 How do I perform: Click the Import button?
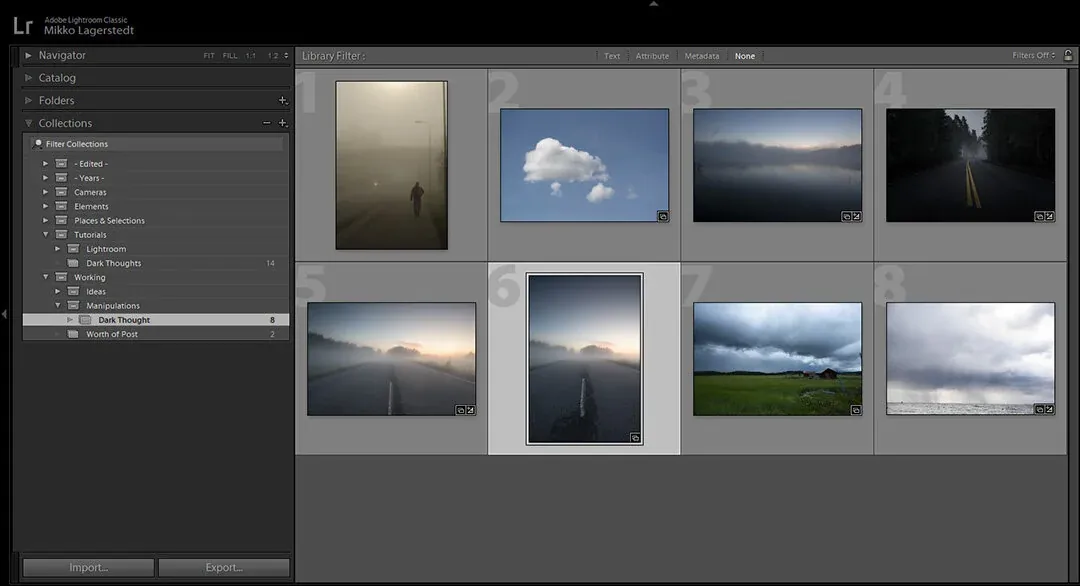87,566
